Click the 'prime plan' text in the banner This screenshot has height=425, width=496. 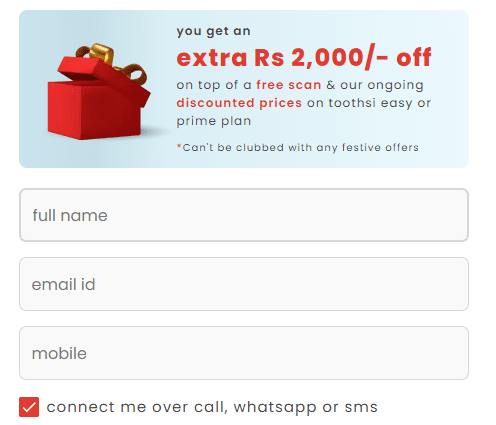click(x=214, y=121)
